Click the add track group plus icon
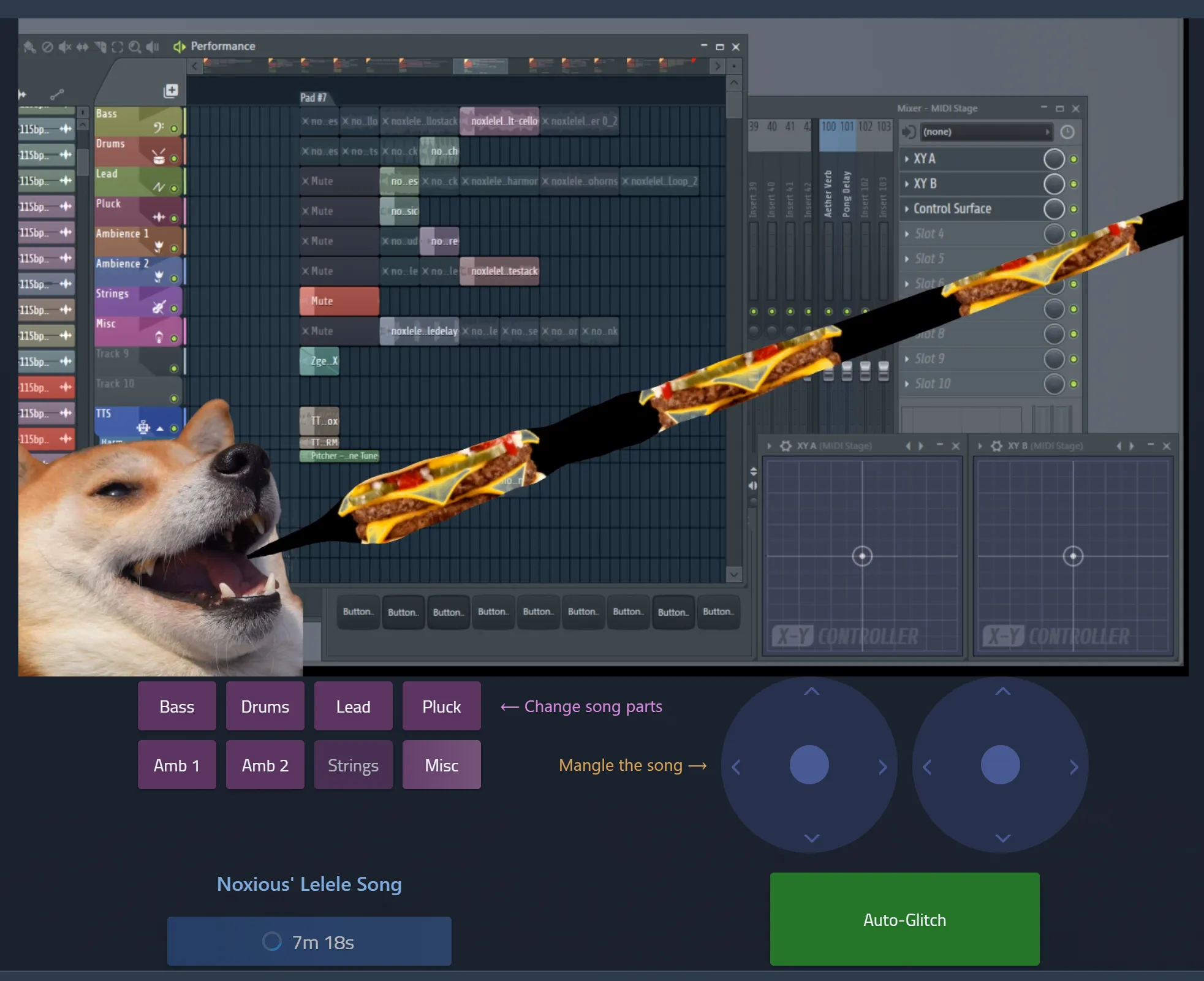This screenshot has width=1204, height=981. coord(171,91)
